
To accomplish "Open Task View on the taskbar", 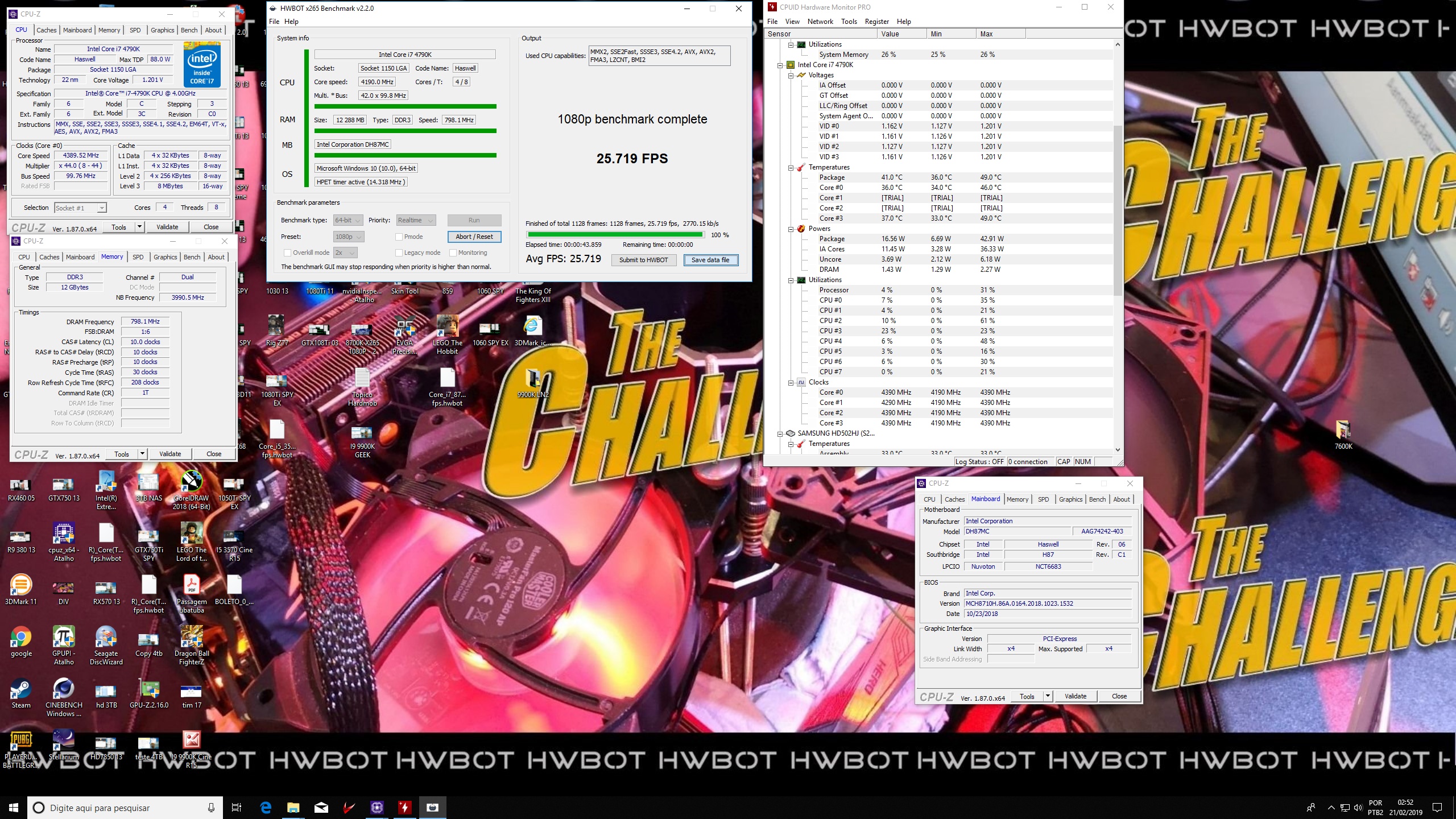I will [x=237, y=807].
